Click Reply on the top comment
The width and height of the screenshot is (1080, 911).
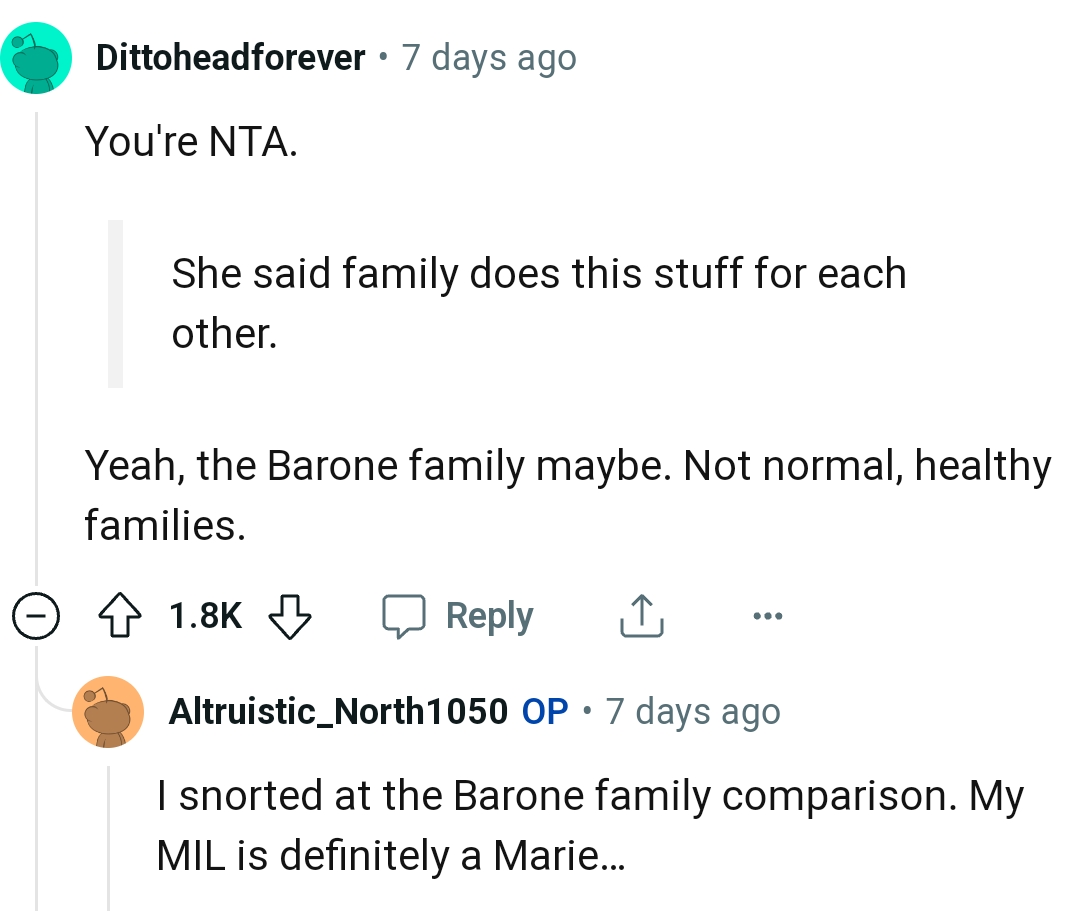489,616
